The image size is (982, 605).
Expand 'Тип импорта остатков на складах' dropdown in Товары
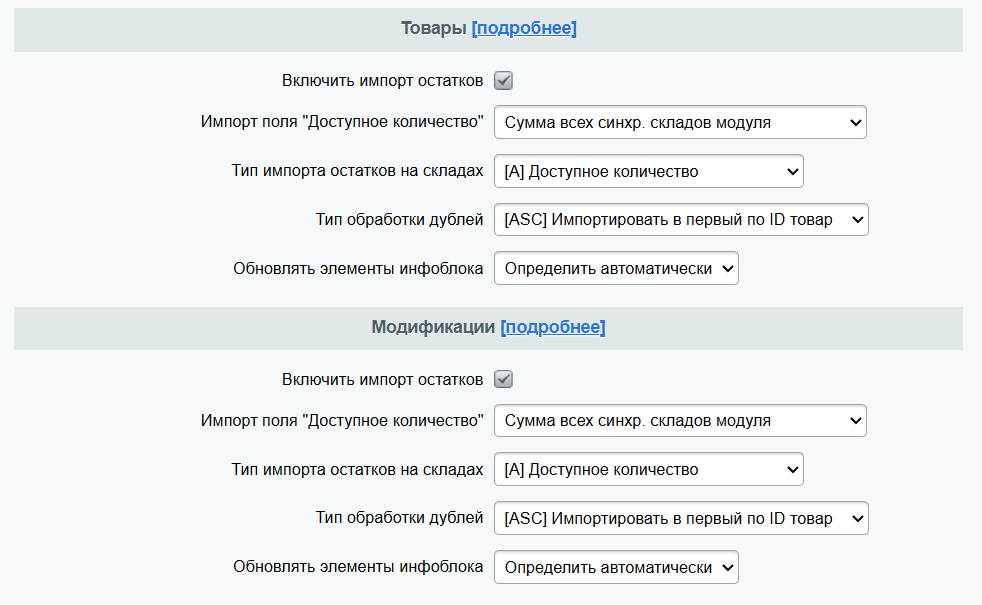pyautogui.click(x=648, y=172)
